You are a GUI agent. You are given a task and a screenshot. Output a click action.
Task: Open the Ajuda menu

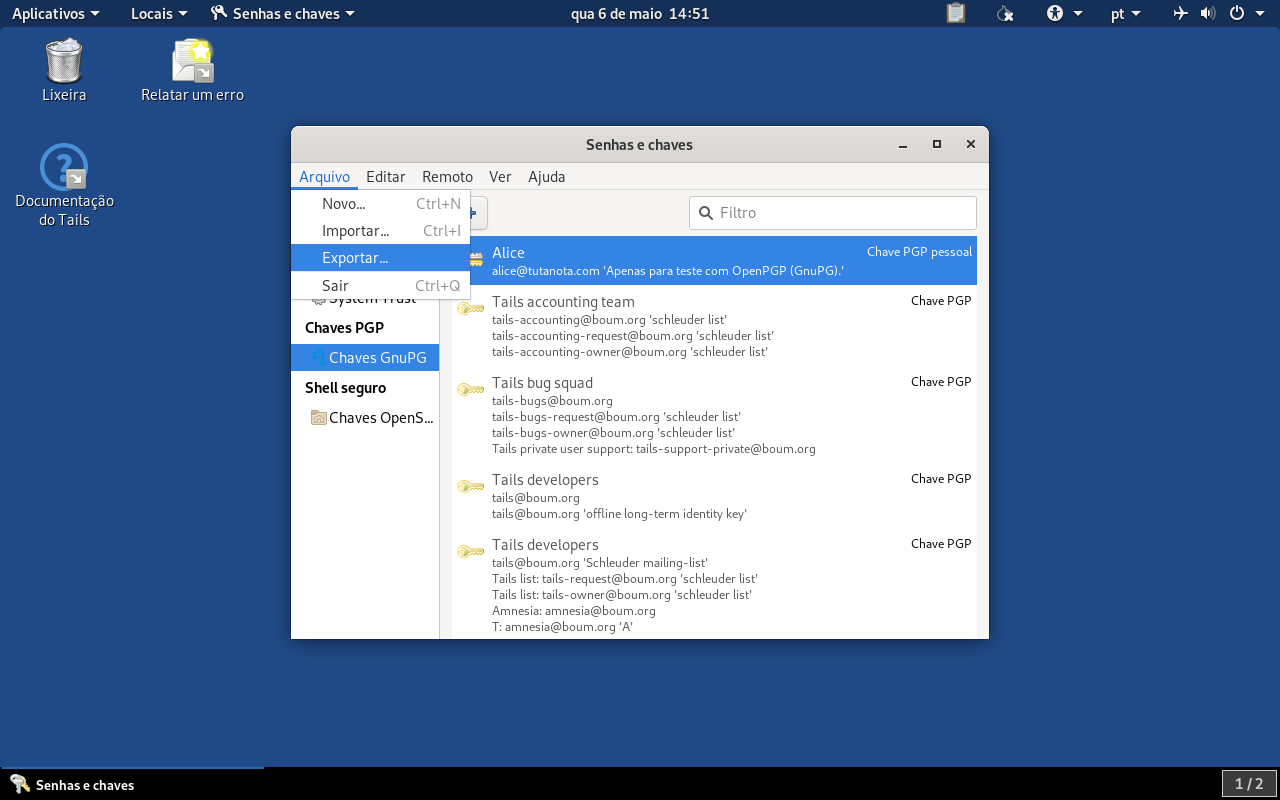click(x=547, y=177)
